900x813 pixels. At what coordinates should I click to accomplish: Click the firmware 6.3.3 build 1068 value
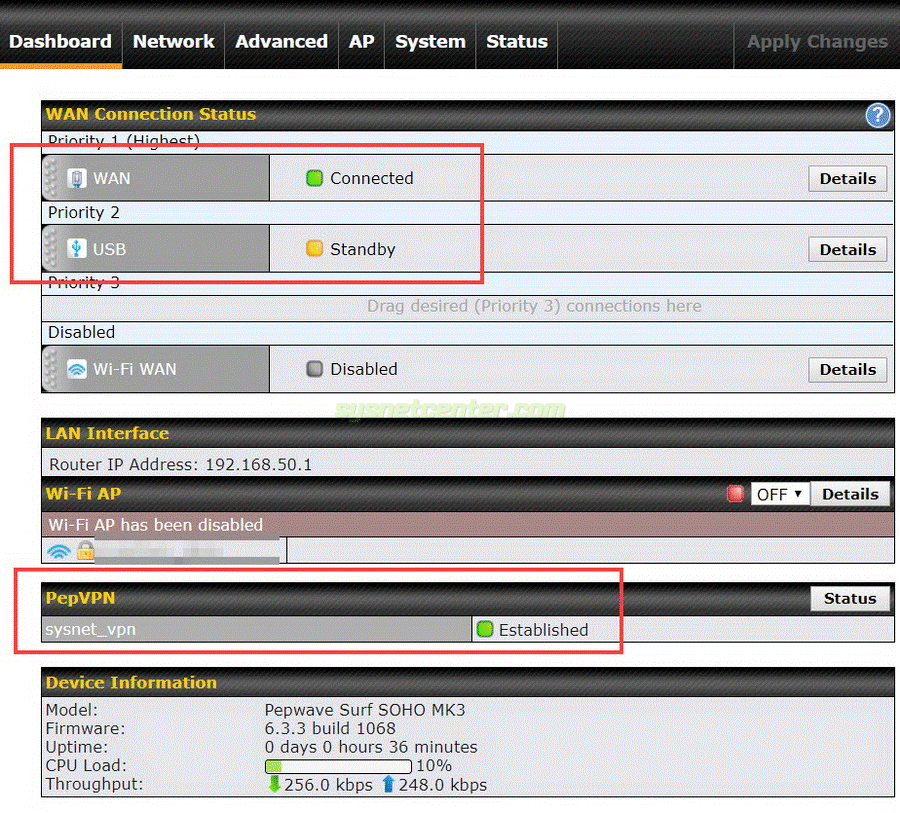click(x=330, y=728)
